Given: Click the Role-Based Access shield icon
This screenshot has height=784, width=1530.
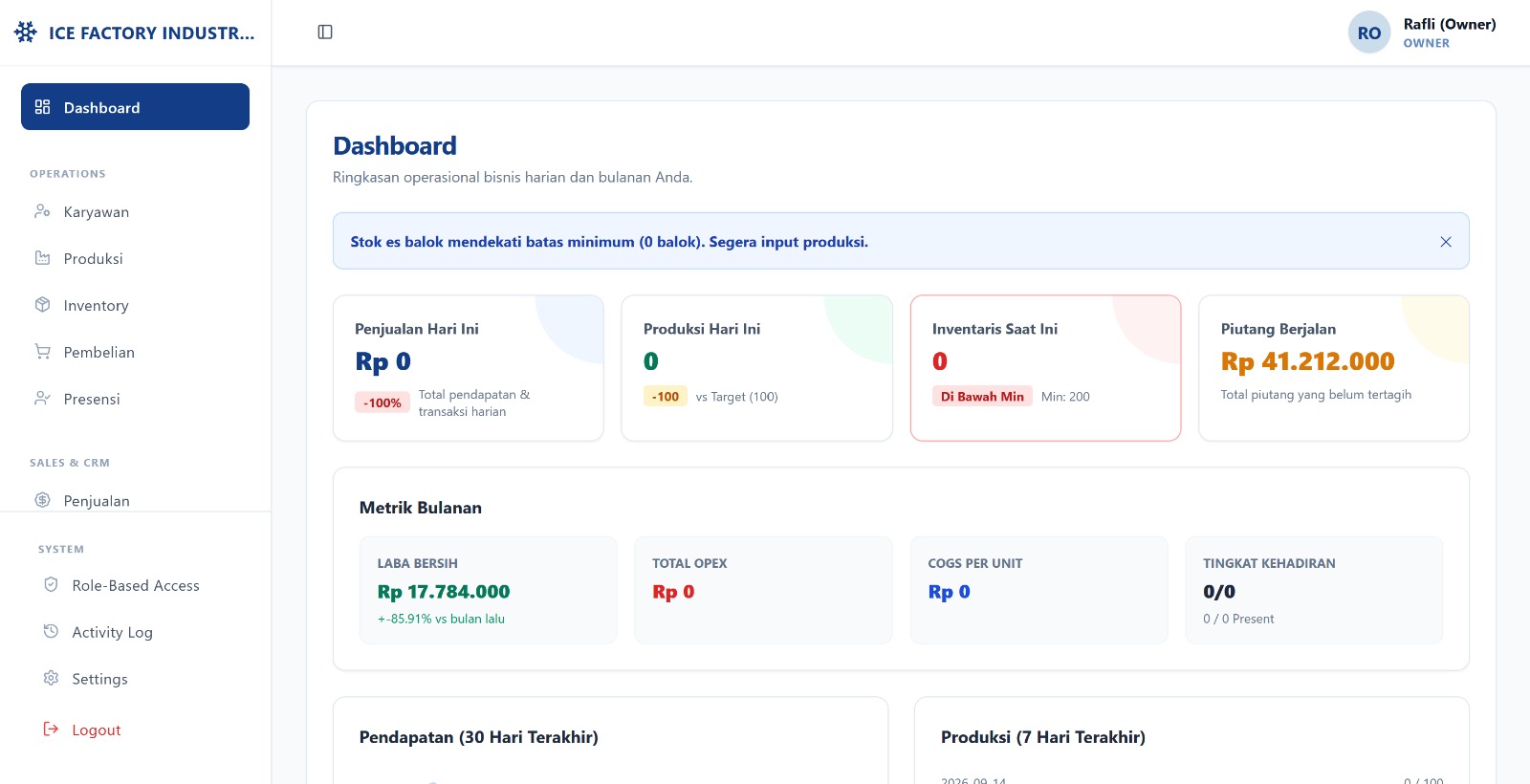Looking at the screenshot, I should (x=51, y=585).
